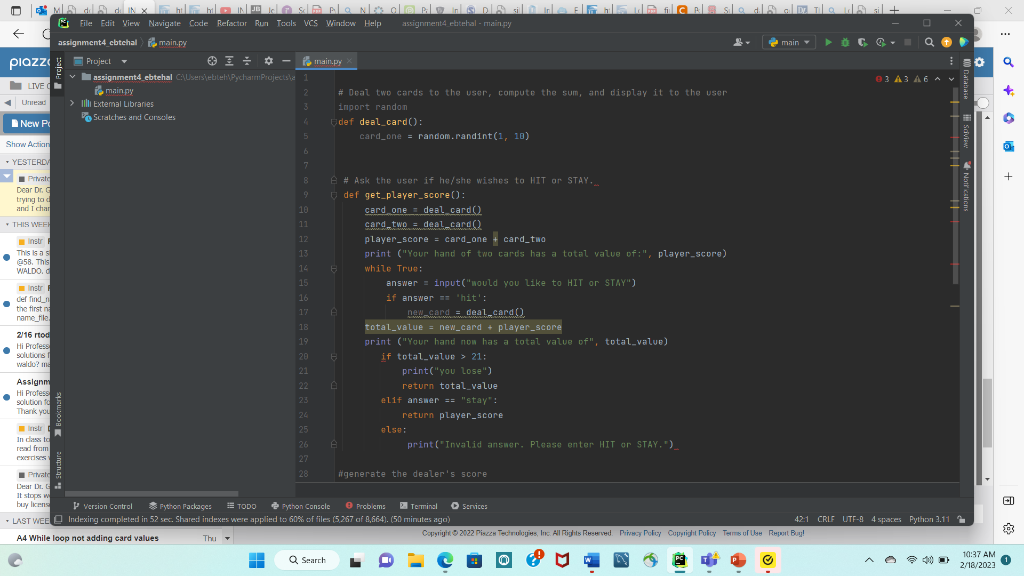Image resolution: width=1024 pixels, height=576 pixels.
Task: Open Project panel gear options
Action: point(268,61)
